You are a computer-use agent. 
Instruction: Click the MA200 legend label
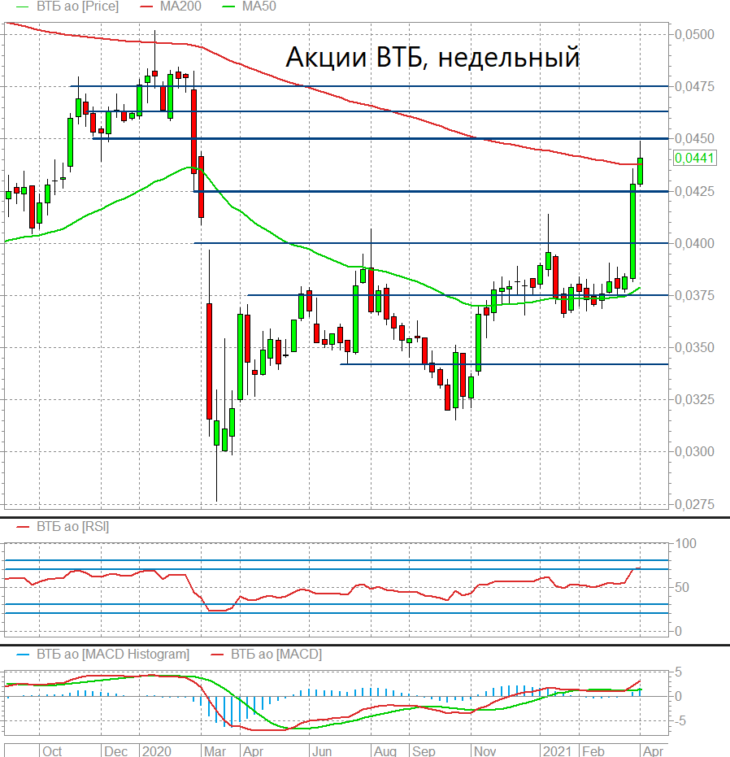[x=181, y=6]
